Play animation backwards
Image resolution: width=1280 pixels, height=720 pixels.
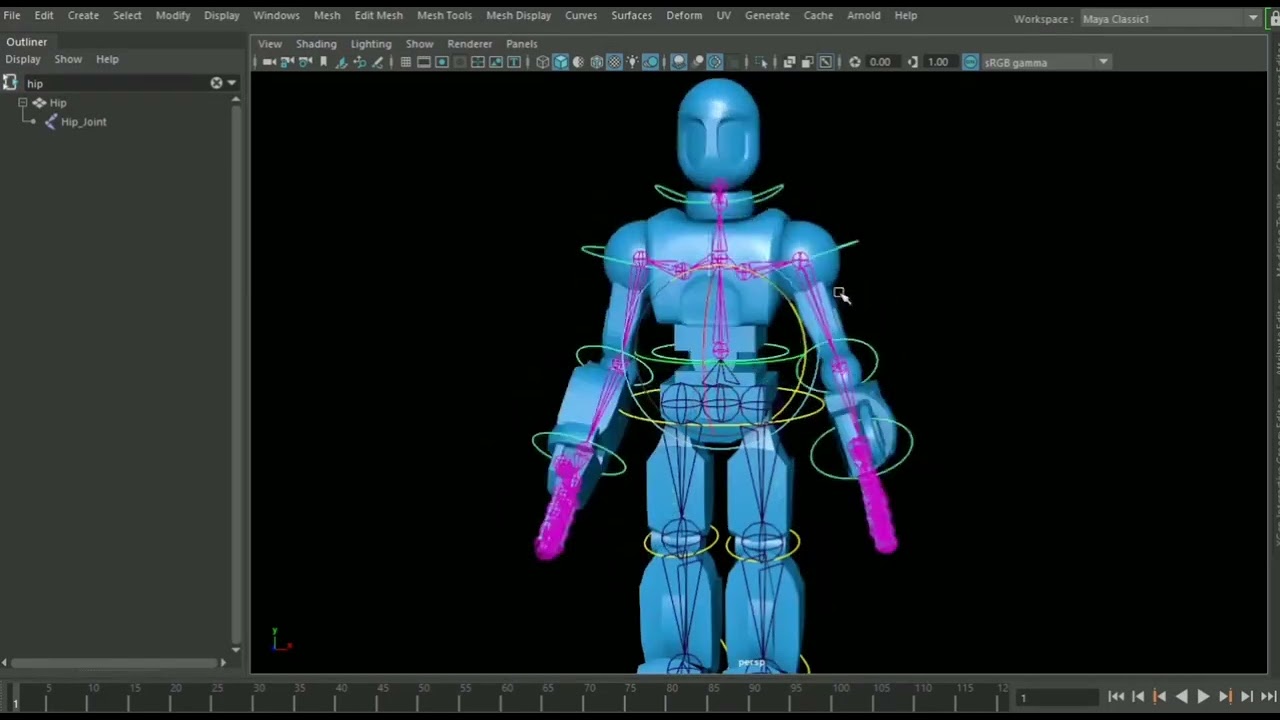pyautogui.click(x=1182, y=697)
